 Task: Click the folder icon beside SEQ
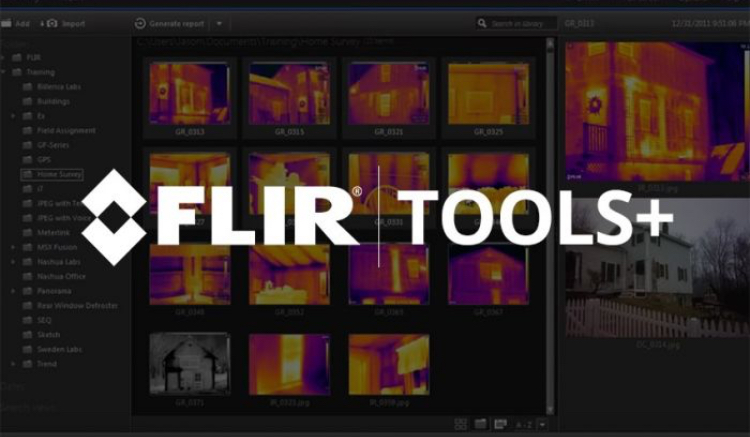pos(28,320)
